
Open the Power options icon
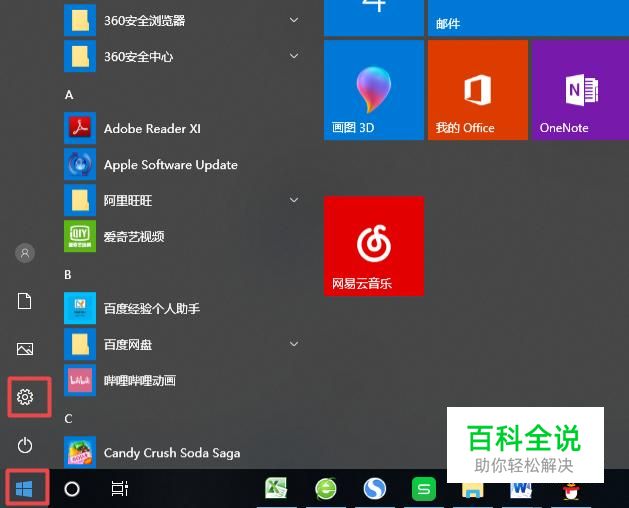25,445
